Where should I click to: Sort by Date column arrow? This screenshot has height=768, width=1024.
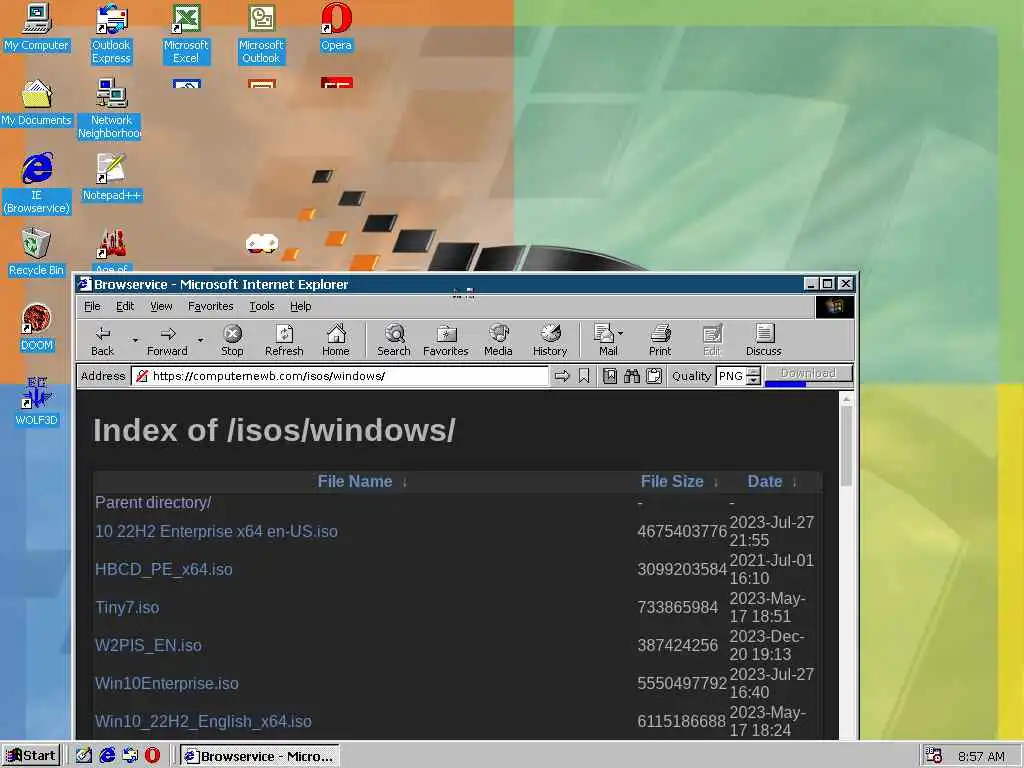[x=794, y=483]
